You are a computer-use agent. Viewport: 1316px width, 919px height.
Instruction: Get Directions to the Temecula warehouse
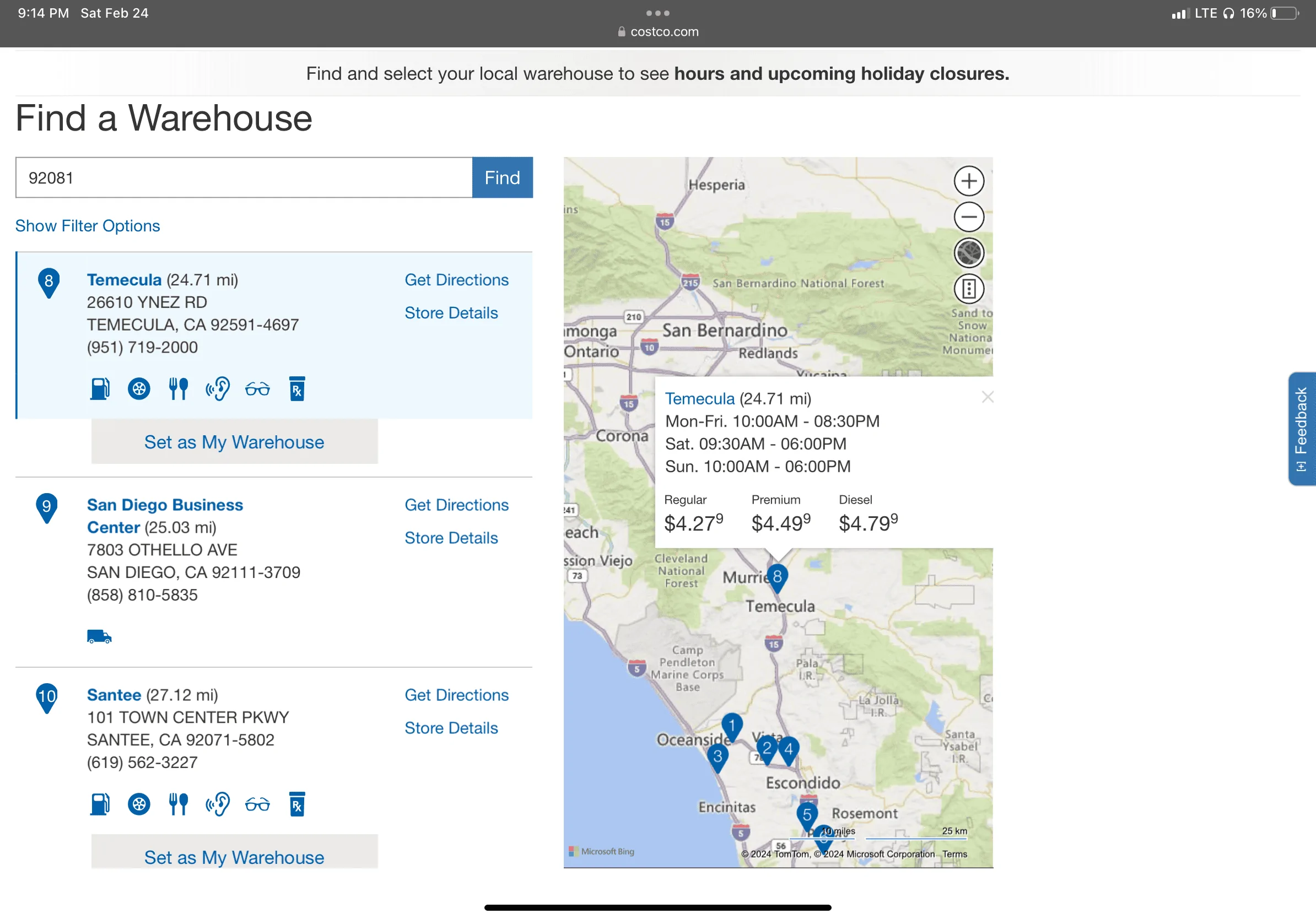click(x=456, y=279)
